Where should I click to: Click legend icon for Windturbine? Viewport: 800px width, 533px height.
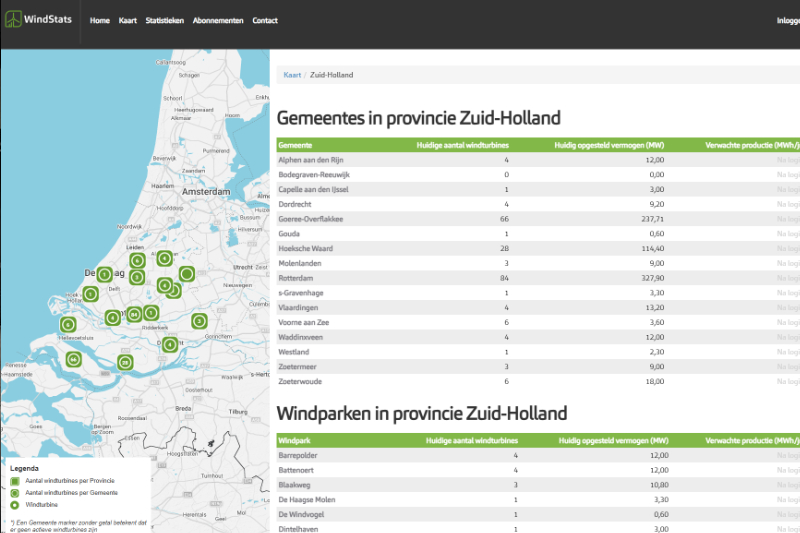pyautogui.click(x=15, y=505)
